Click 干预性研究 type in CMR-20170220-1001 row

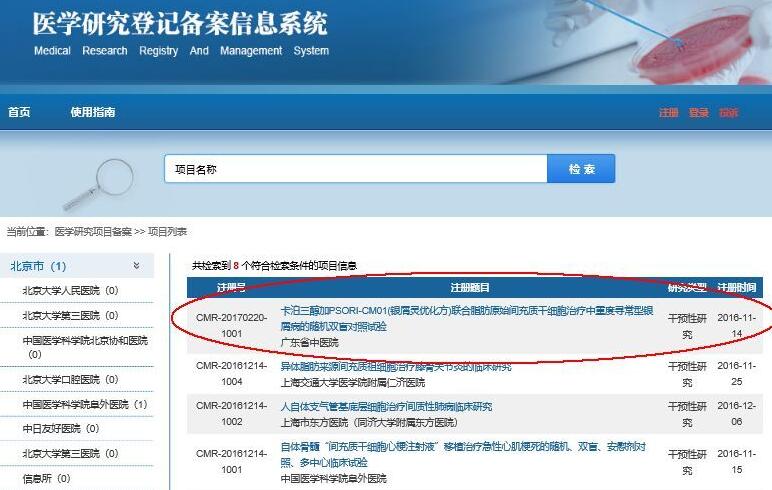pos(687,327)
